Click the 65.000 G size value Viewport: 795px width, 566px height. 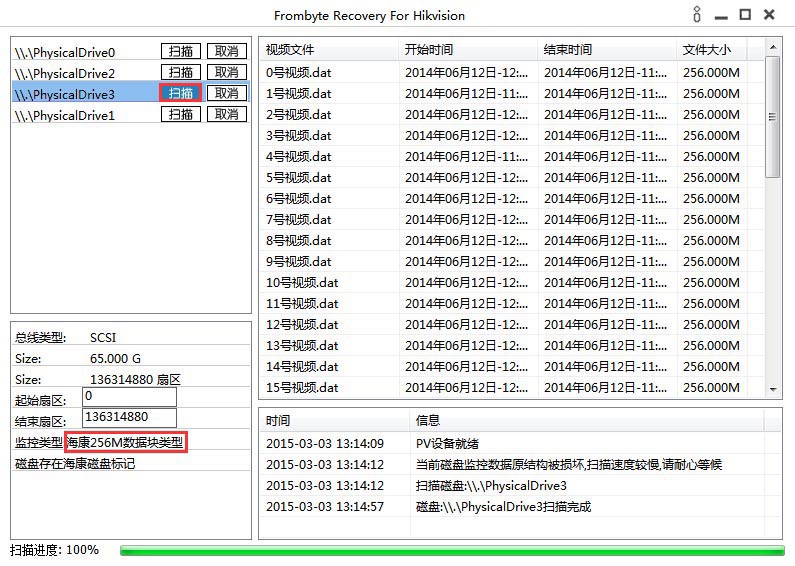click(116, 359)
